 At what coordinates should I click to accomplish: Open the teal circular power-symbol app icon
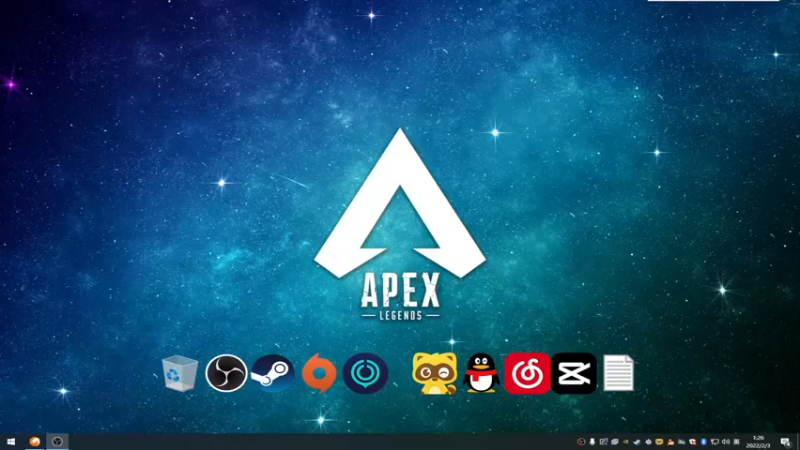click(x=365, y=373)
